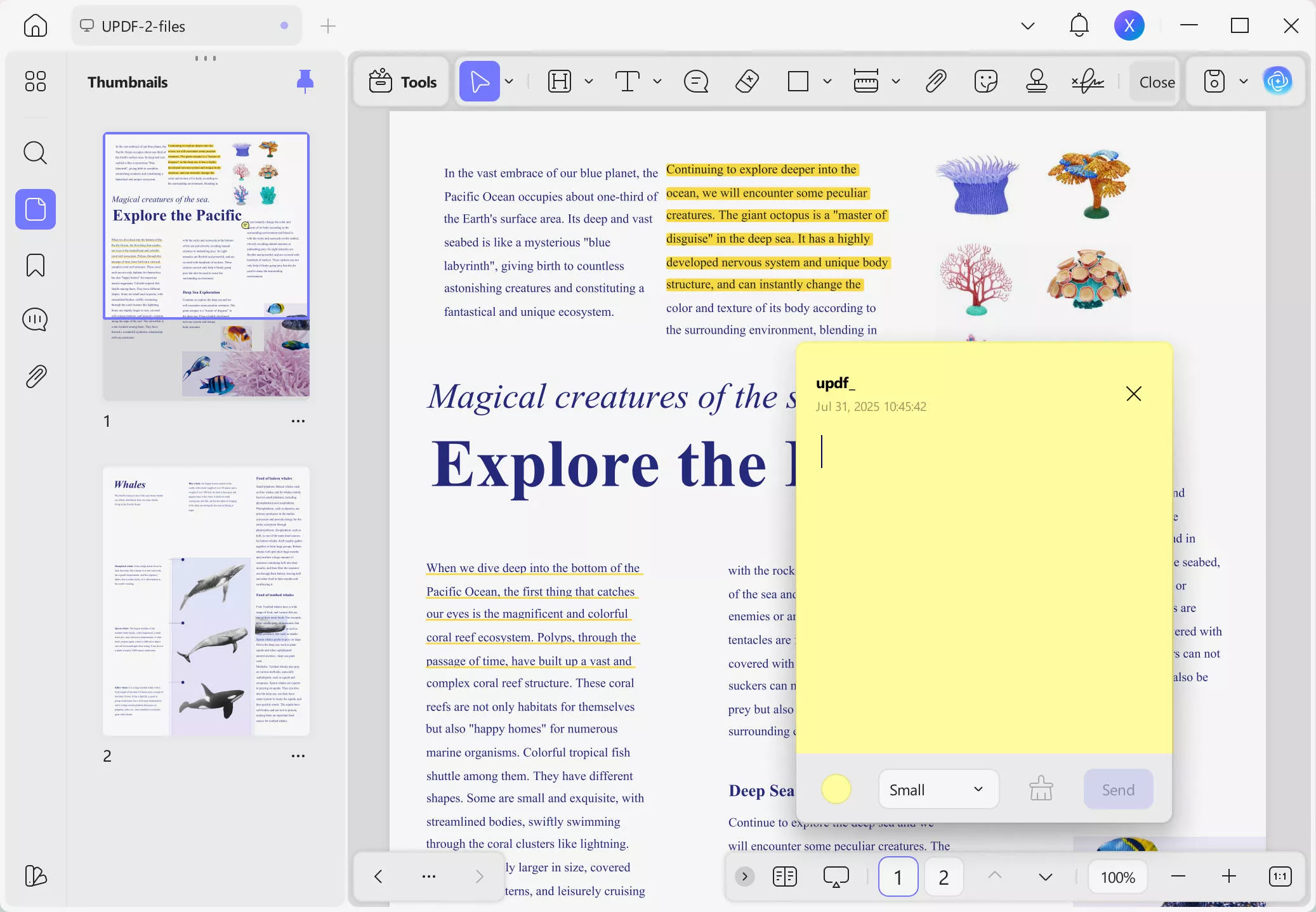This screenshot has width=1316, height=912.
Task: Select the Stamp tool
Action: pos(1037,81)
